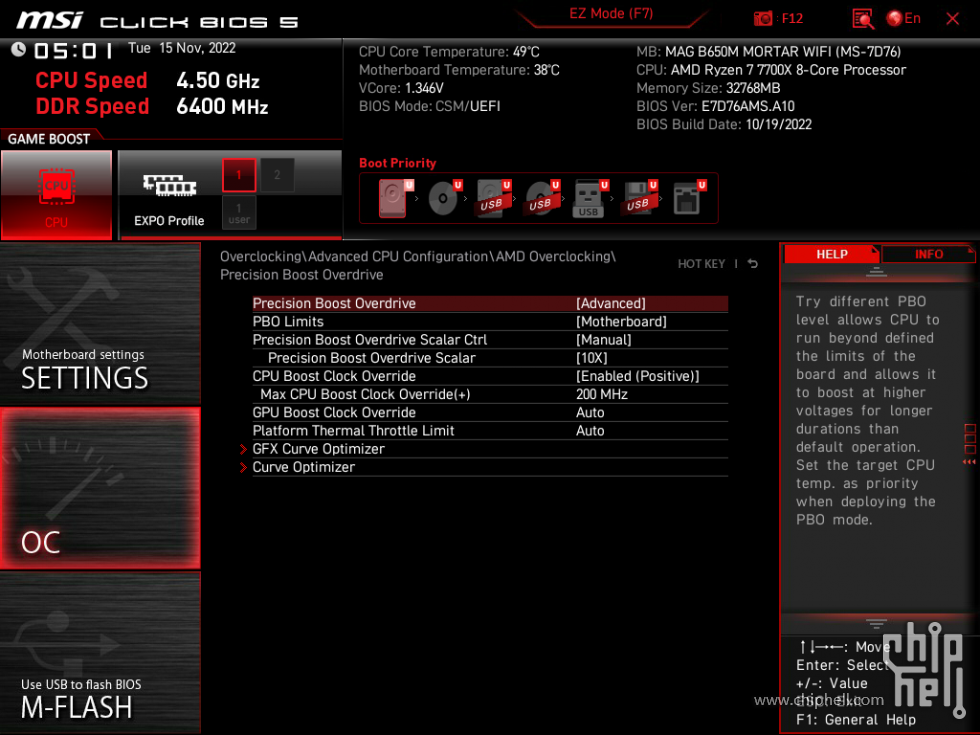Select the hard disk boot priority device
The height and width of the screenshot is (735, 980).
click(395, 198)
